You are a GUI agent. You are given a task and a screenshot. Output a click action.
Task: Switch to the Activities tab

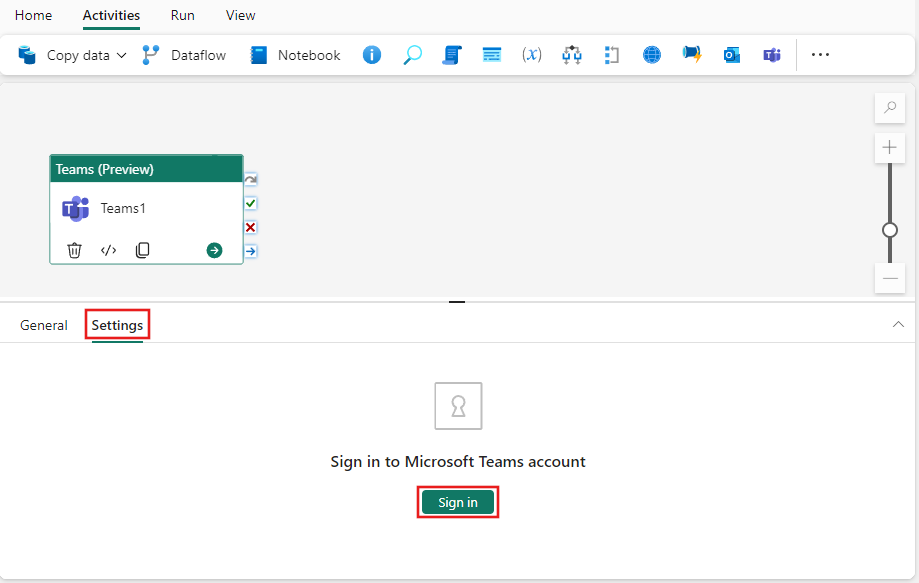[x=111, y=15]
